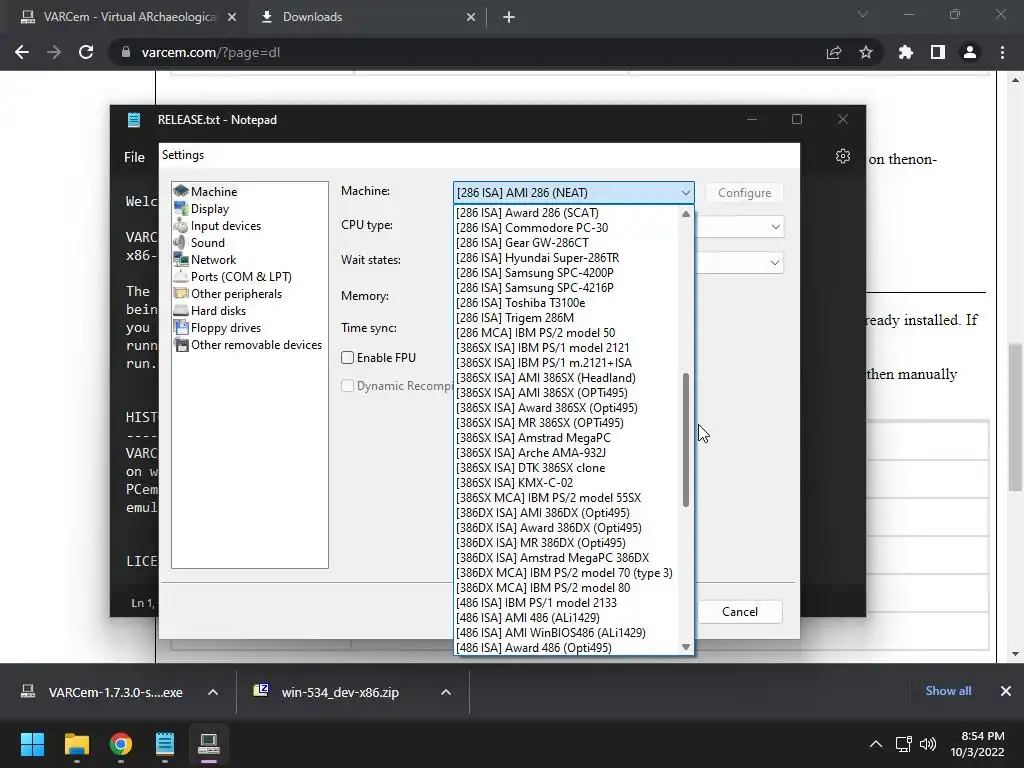The height and width of the screenshot is (768, 1024).
Task: Choose [386SX ISA] DTK 386SX clone
Action: coord(567,468)
